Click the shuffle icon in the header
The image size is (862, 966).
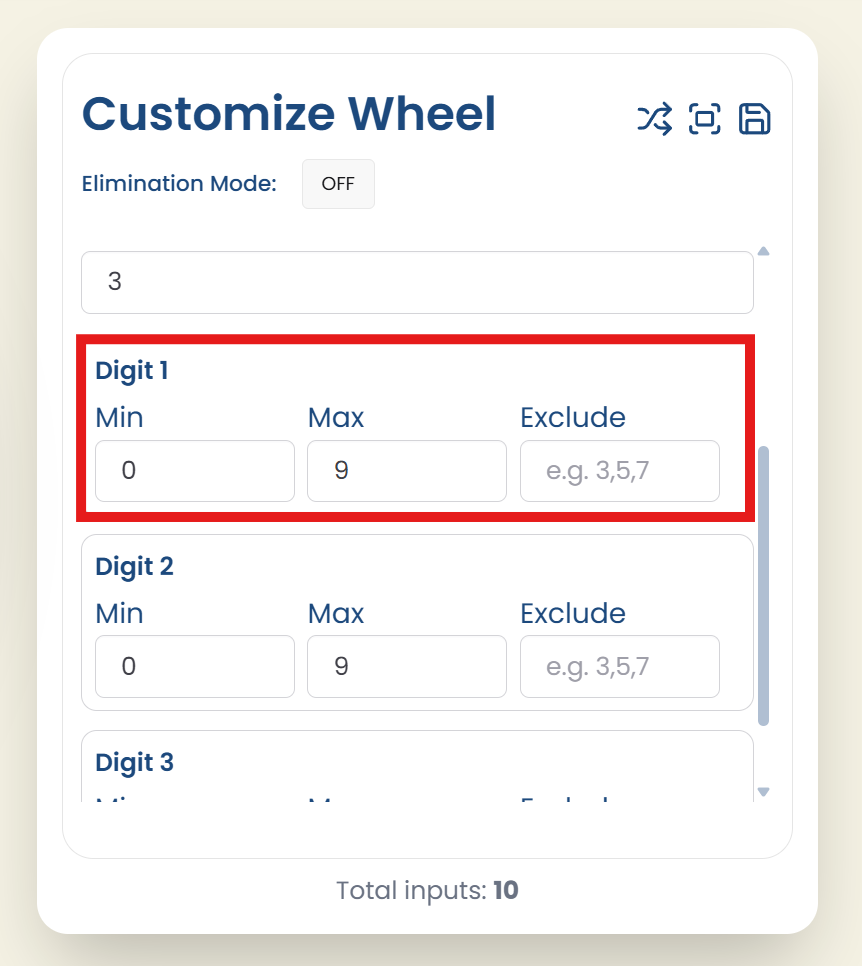(654, 119)
